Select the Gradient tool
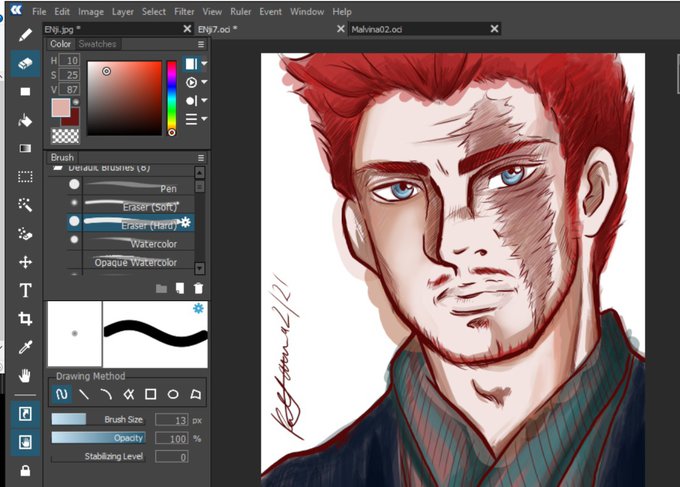Image resolution: width=680 pixels, height=487 pixels. pos(25,148)
